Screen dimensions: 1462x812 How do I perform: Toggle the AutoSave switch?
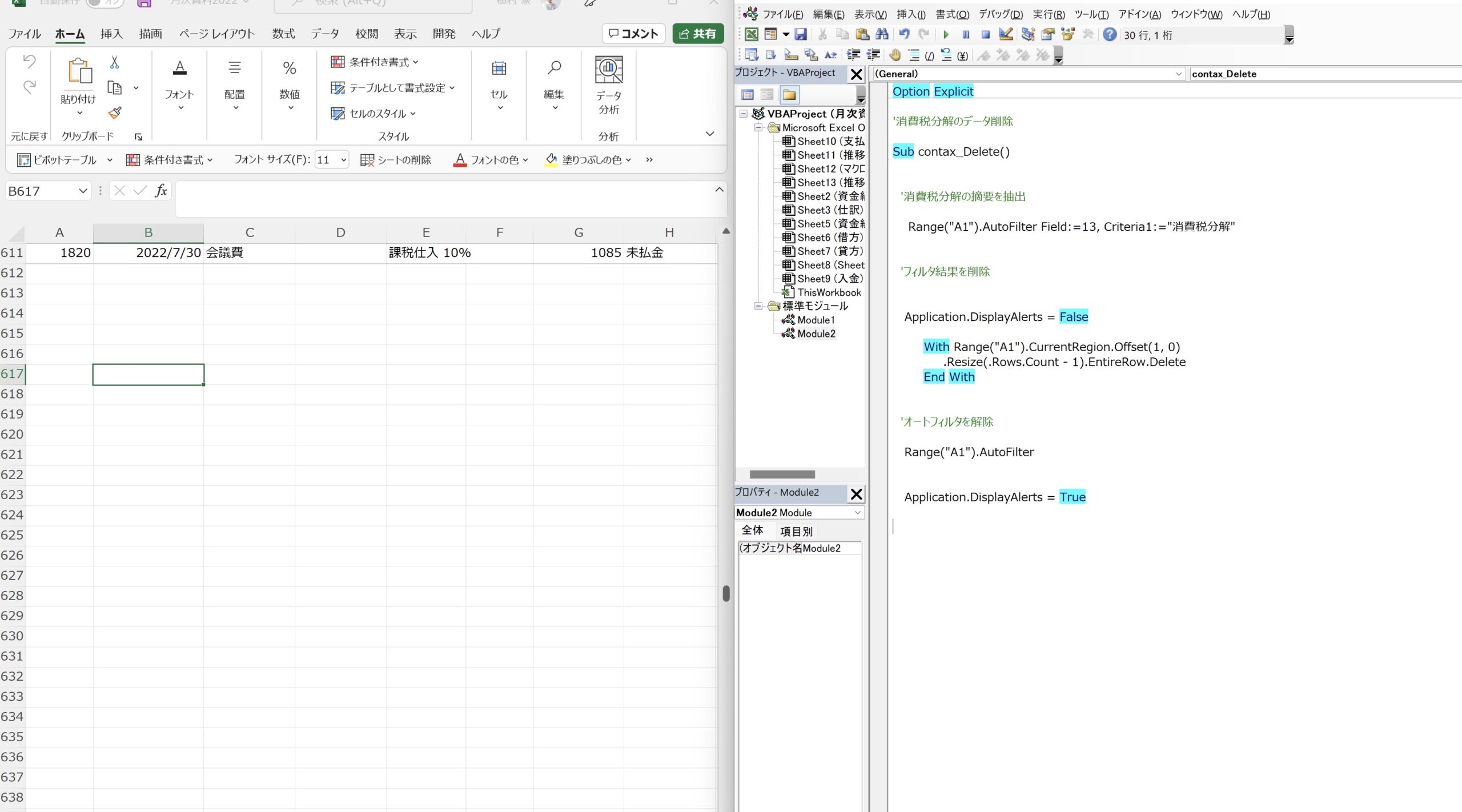click(105, 3)
